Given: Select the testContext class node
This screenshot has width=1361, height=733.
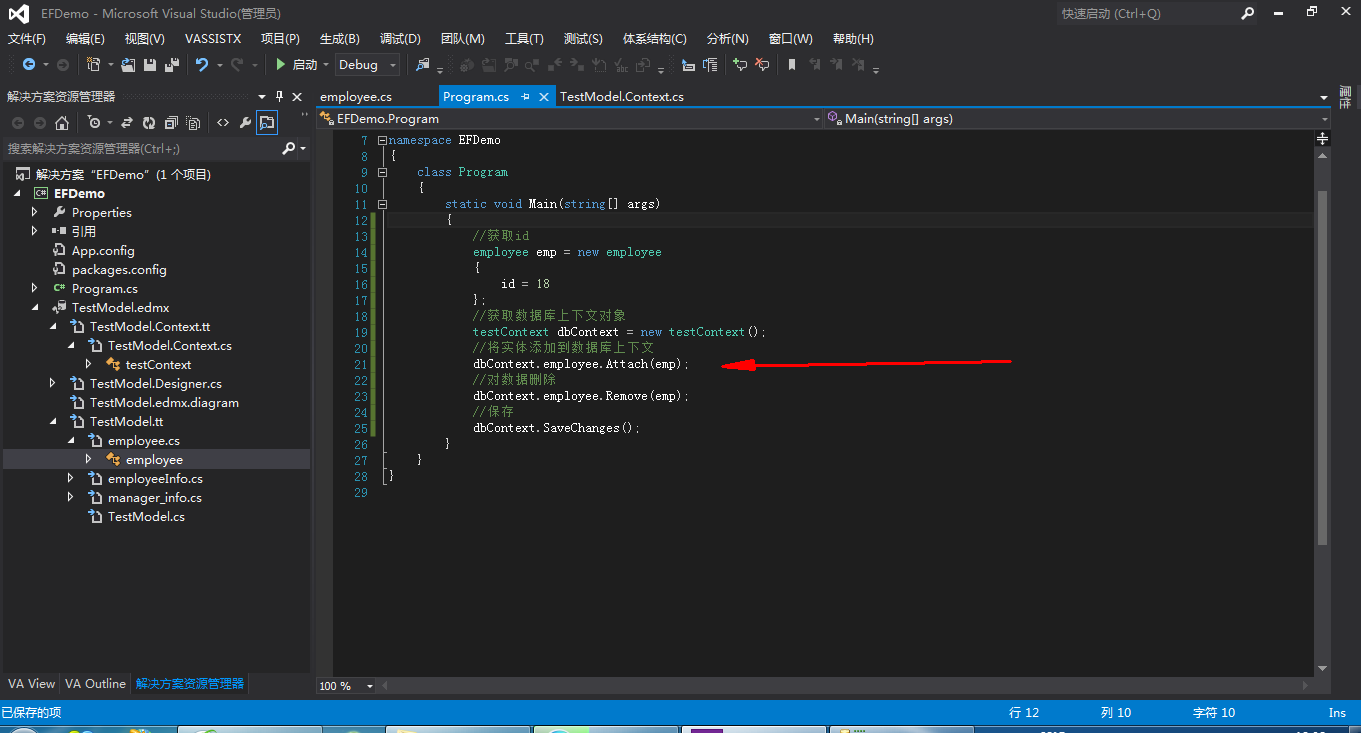Looking at the screenshot, I should pyautogui.click(x=158, y=365).
